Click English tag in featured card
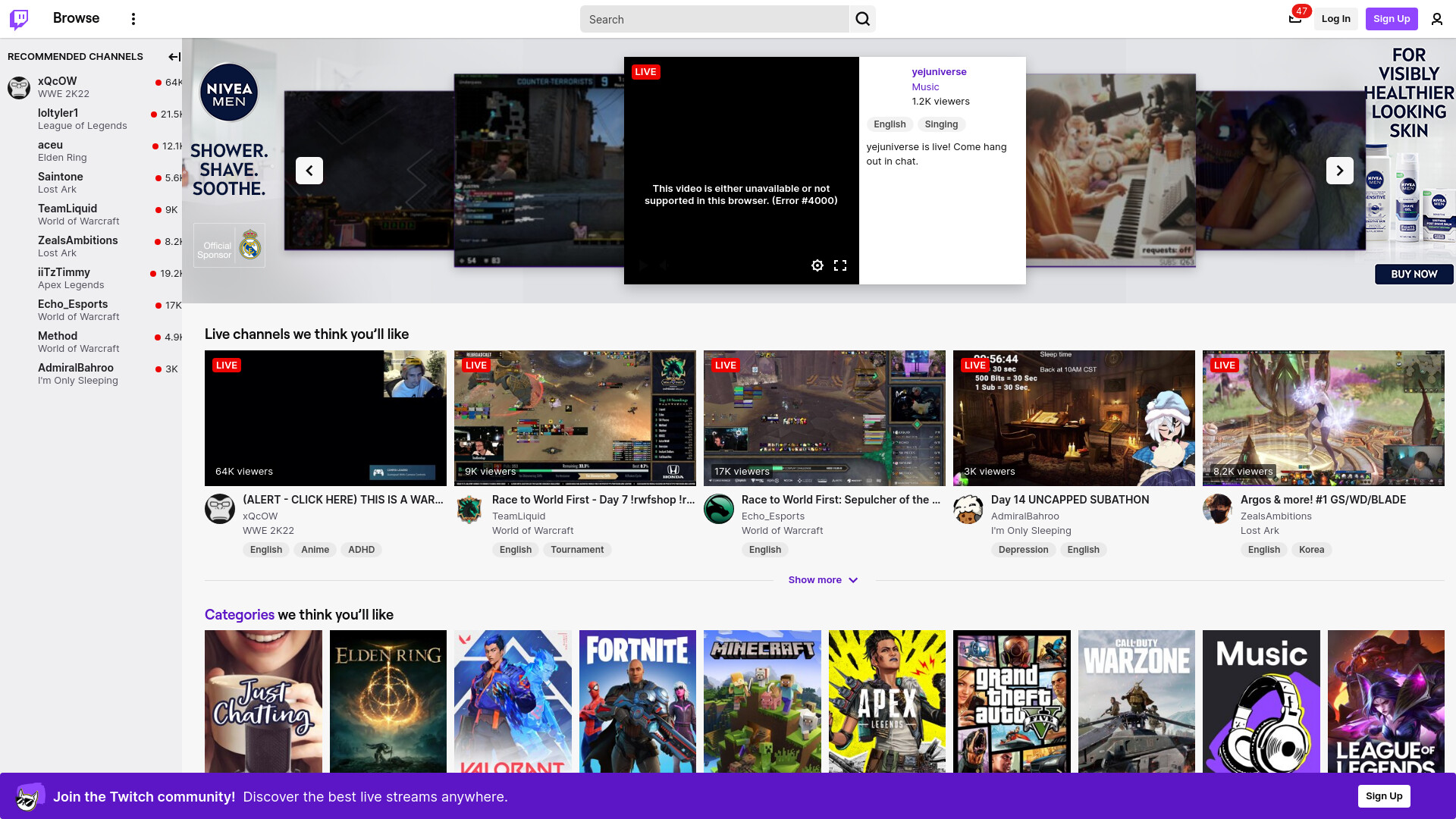Image resolution: width=1456 pixels, height=819 pixels. click(x=890, y=124)
